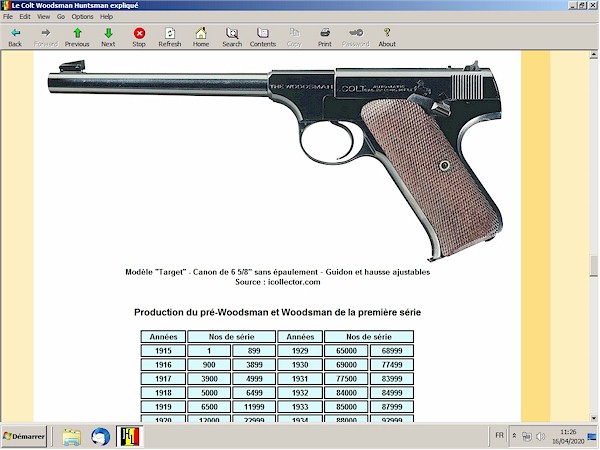
Task: Select the ebook app taskbar icon
Action: click(x=130, y=437)
